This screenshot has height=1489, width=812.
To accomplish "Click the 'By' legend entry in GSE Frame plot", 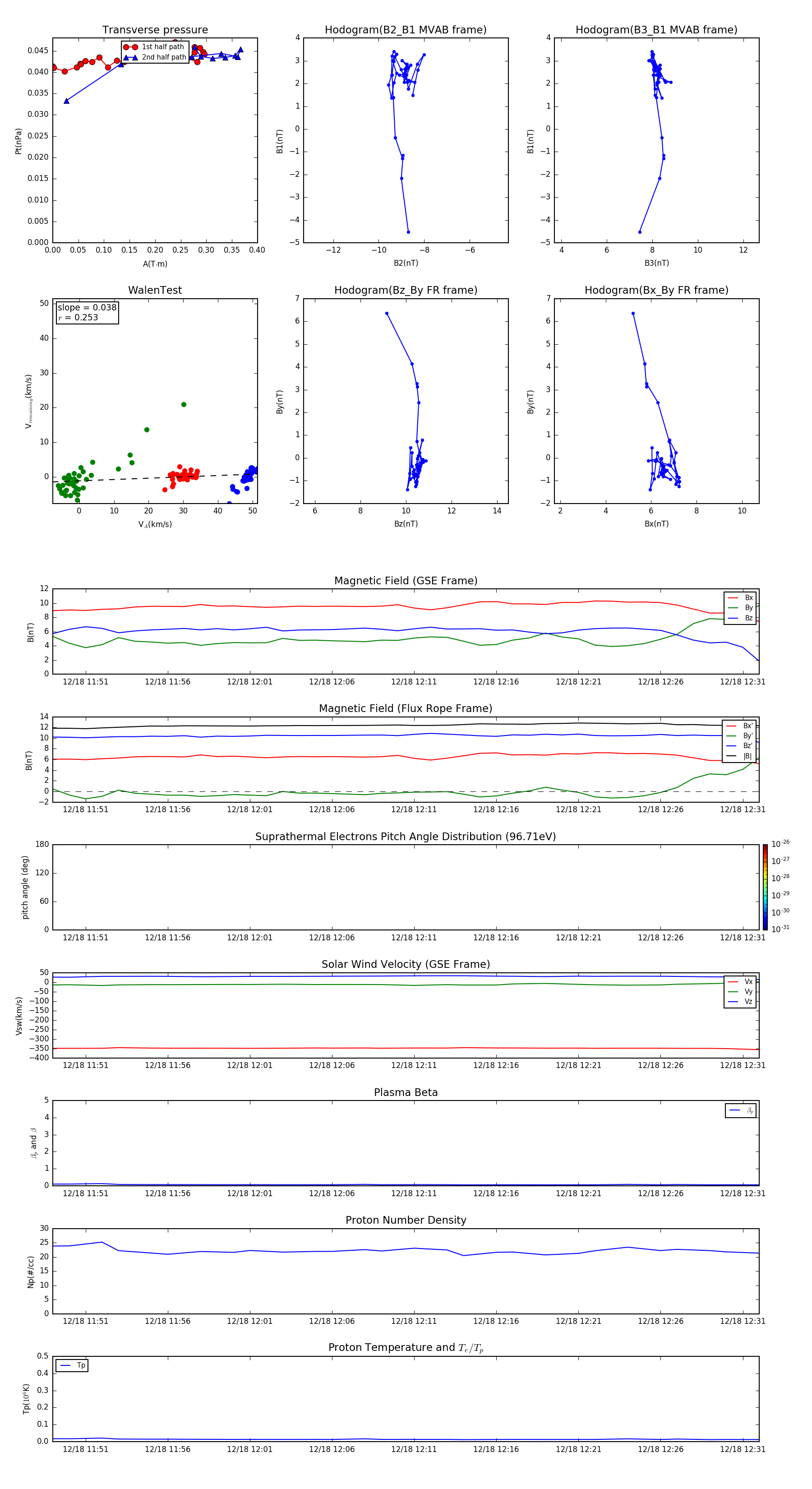I will point(740,608).
